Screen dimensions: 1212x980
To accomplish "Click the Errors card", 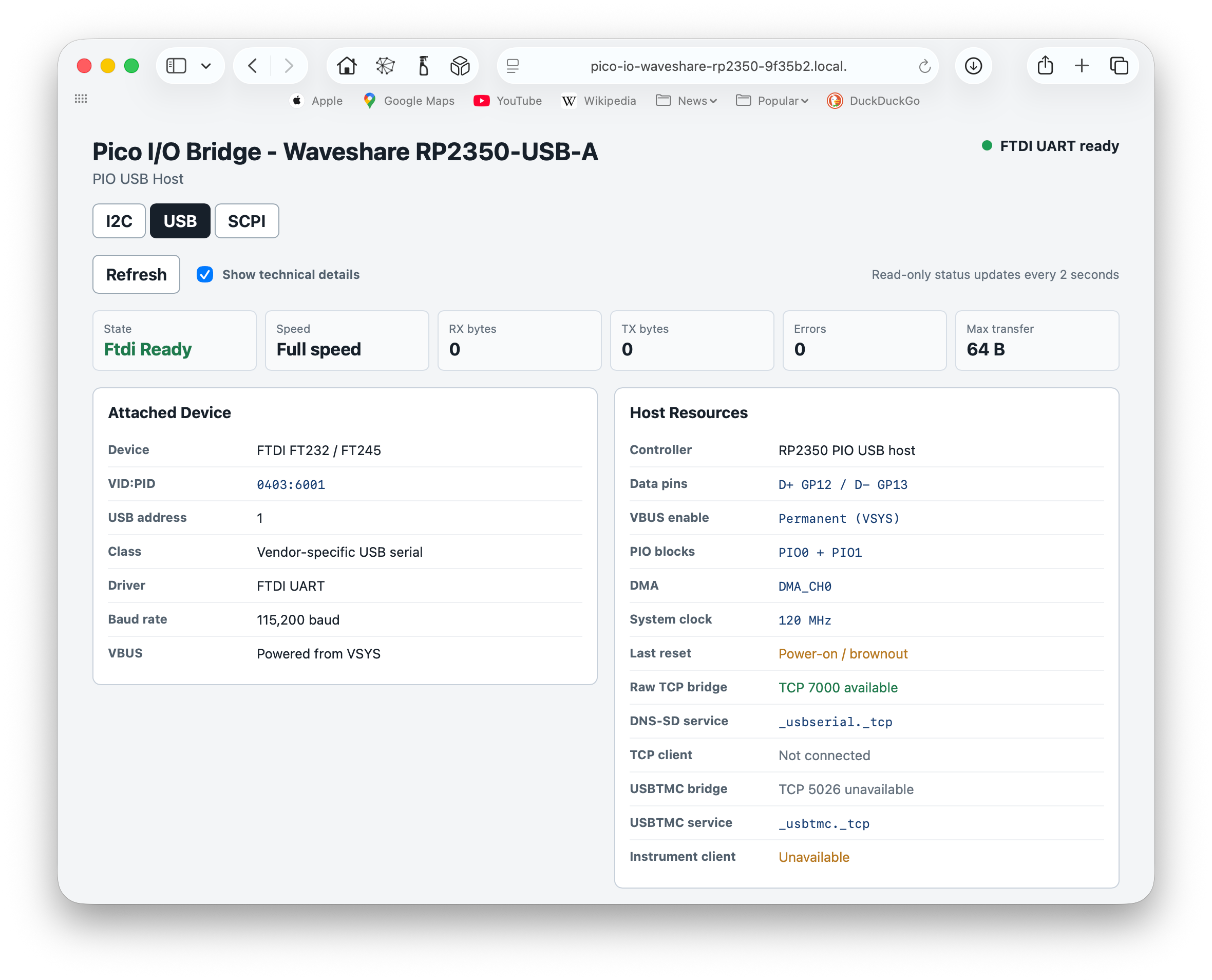I will [x=864, y=341].
